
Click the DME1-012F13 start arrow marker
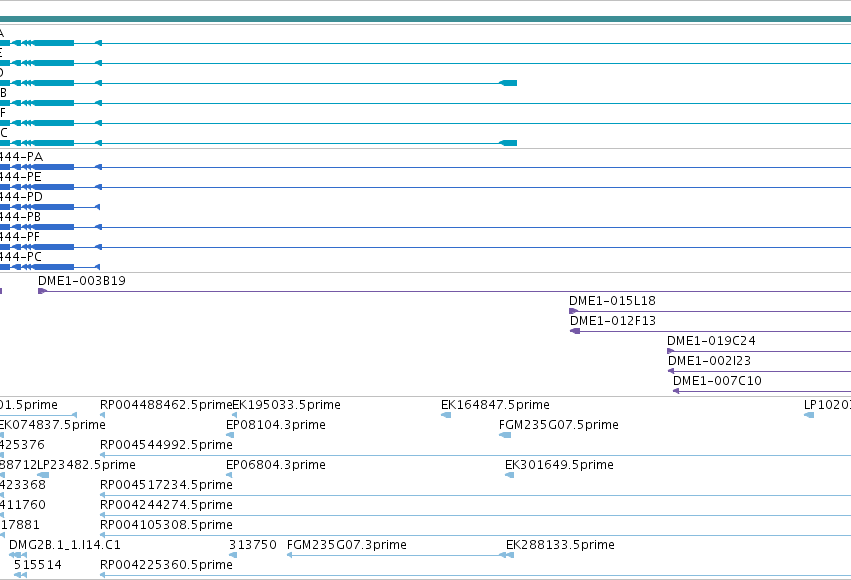click(575, 332)
